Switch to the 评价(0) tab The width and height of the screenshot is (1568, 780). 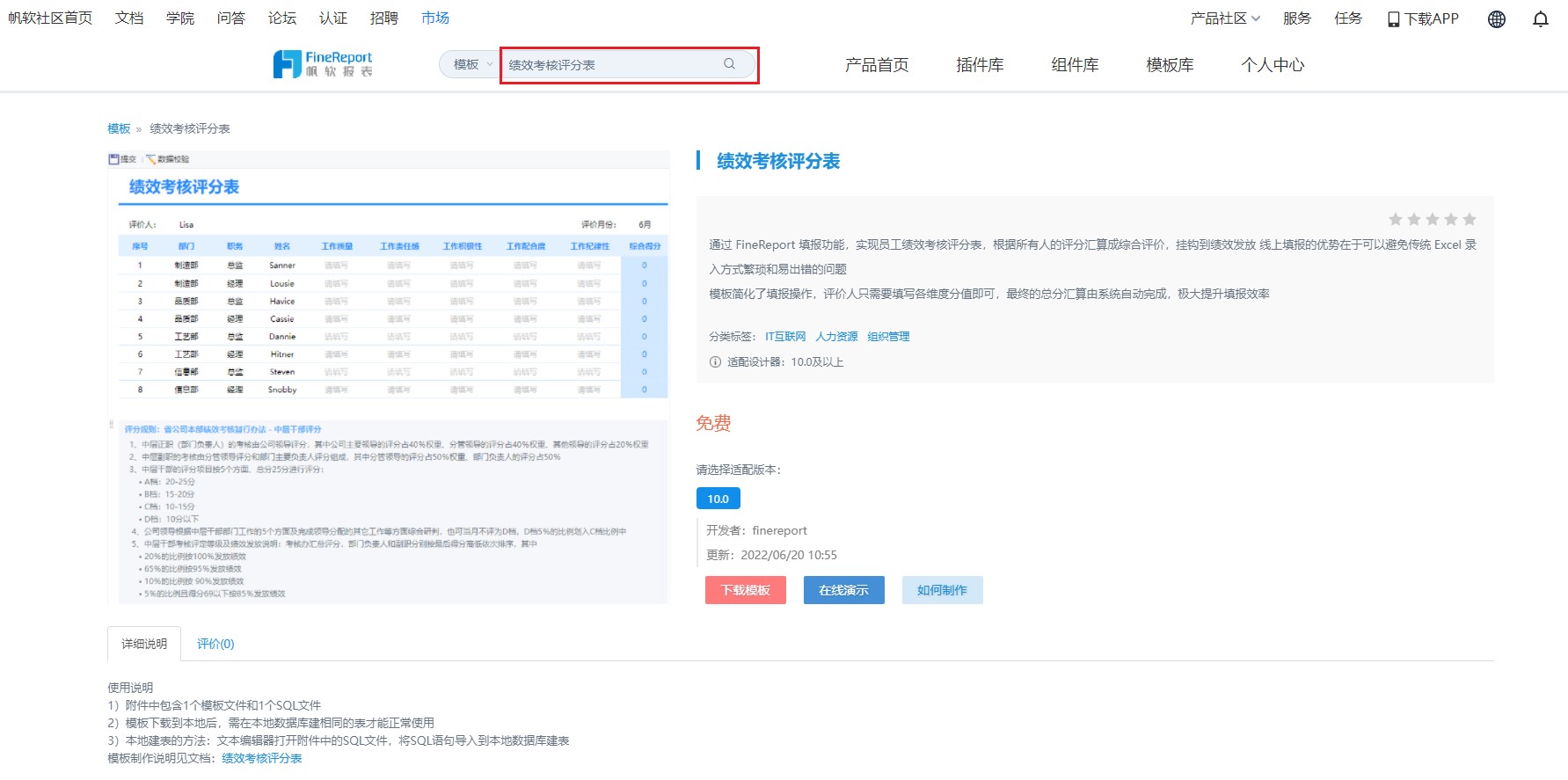[215, 644]
